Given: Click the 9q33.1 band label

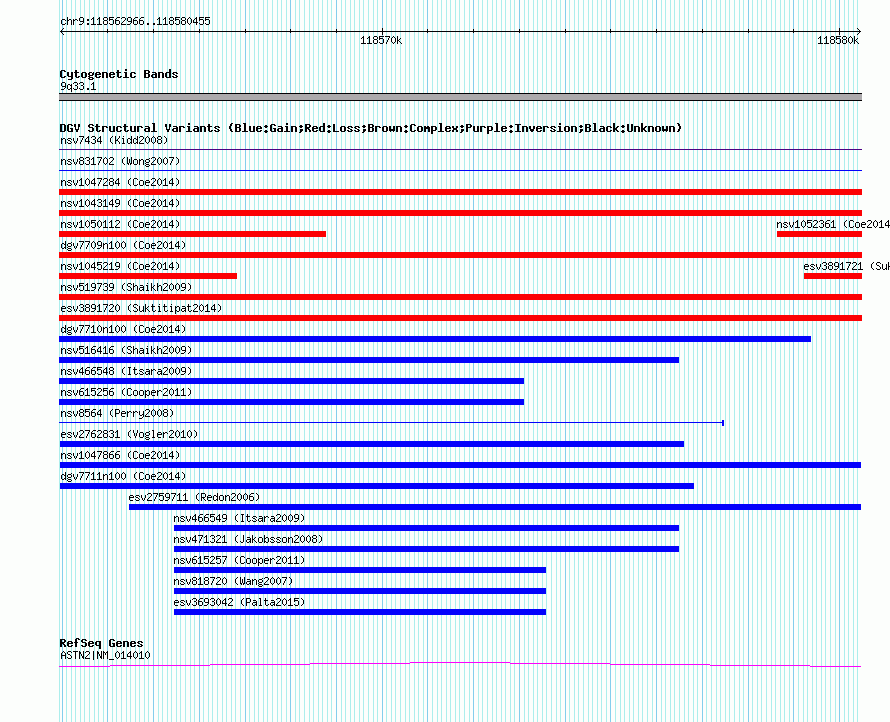Looking at the screenshot, I should pyautogui.click(x=78, y=86).
